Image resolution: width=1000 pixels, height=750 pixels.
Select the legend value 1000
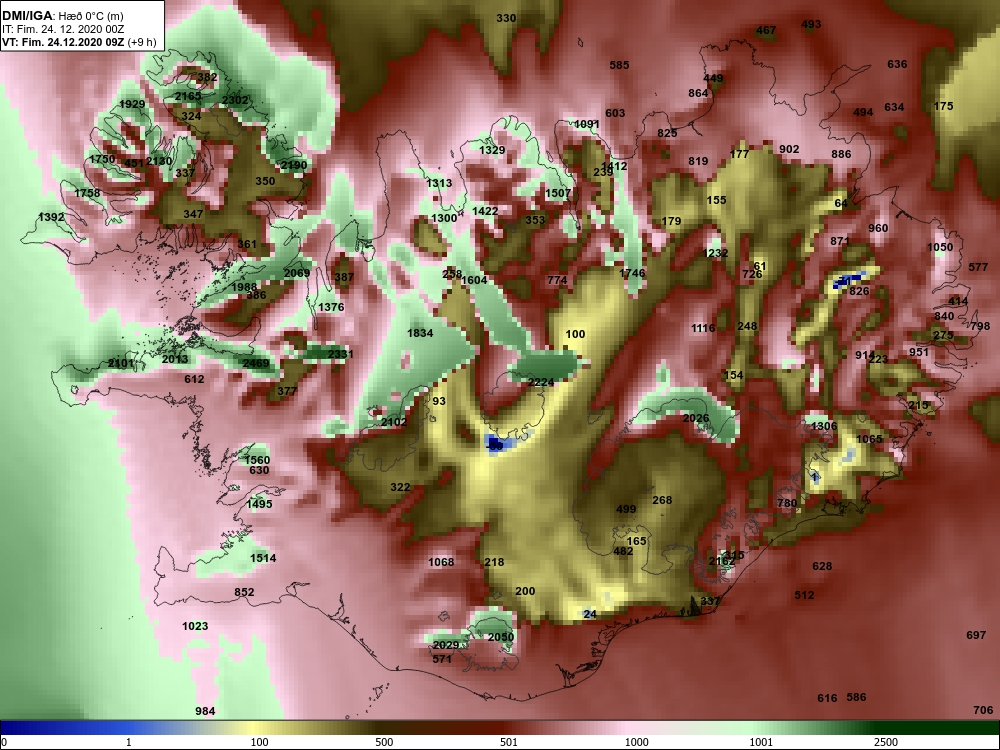[636, 742]
